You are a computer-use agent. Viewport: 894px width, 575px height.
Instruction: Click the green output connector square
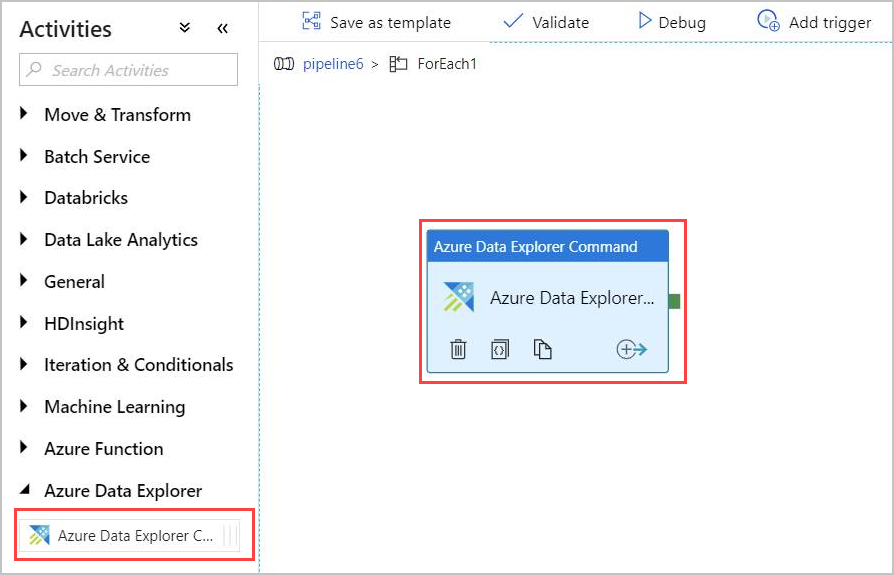pyautogui.click(x=674, y=301)
